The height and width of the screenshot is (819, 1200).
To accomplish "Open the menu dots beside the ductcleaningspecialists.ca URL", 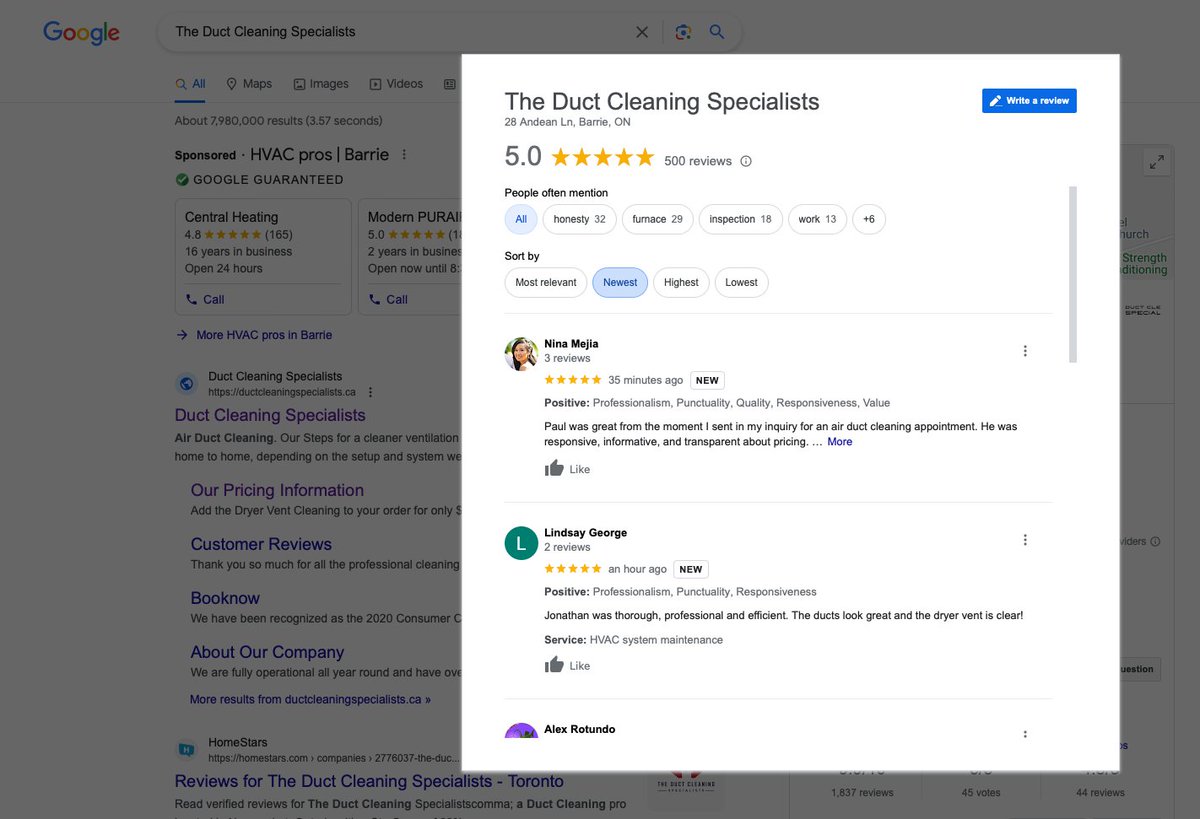I will pos(370,393).
